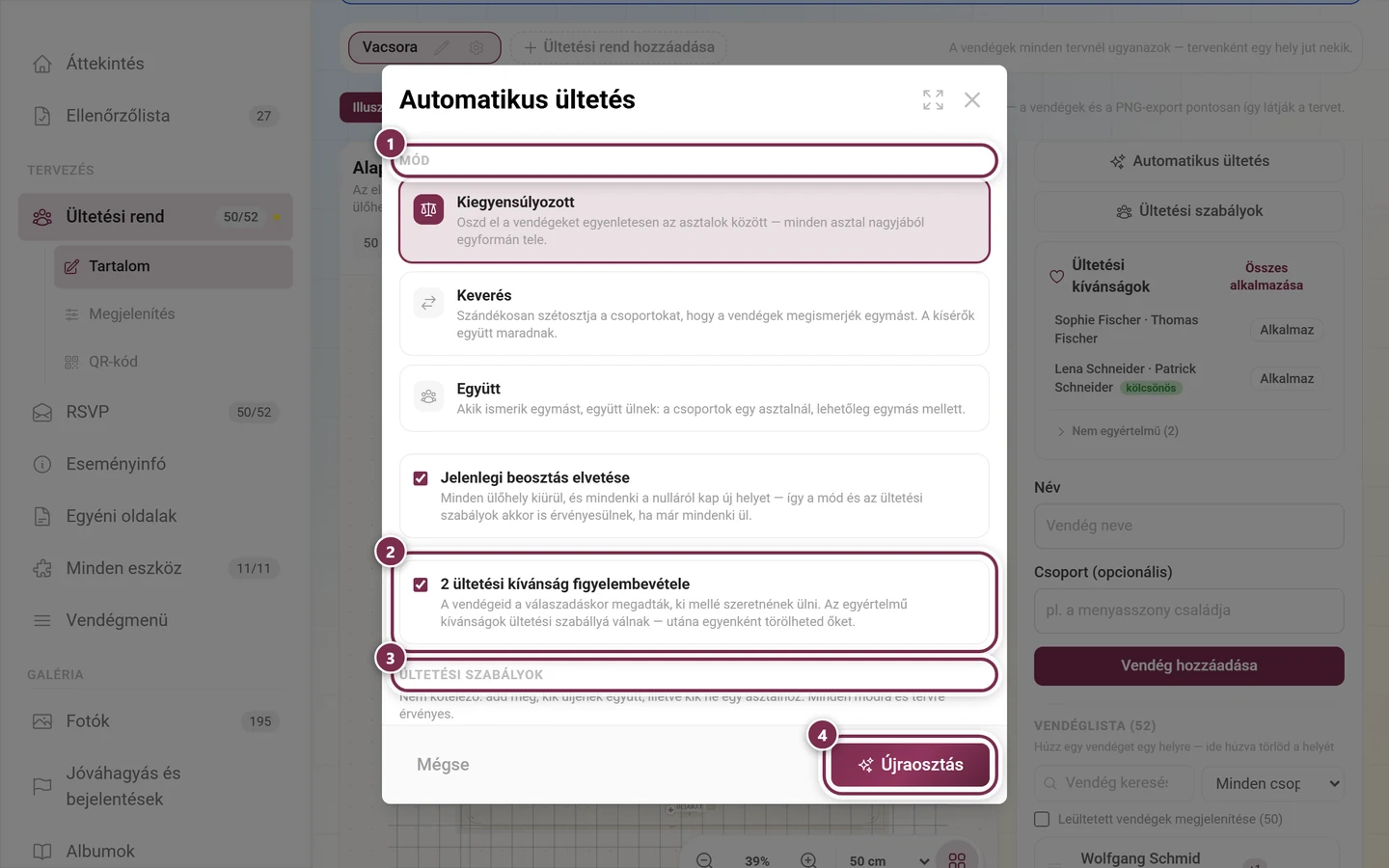Open Ellenőrzőlista in the sidebar
The height and width of the screenshot is (868, 1389).
click(154, 116)
